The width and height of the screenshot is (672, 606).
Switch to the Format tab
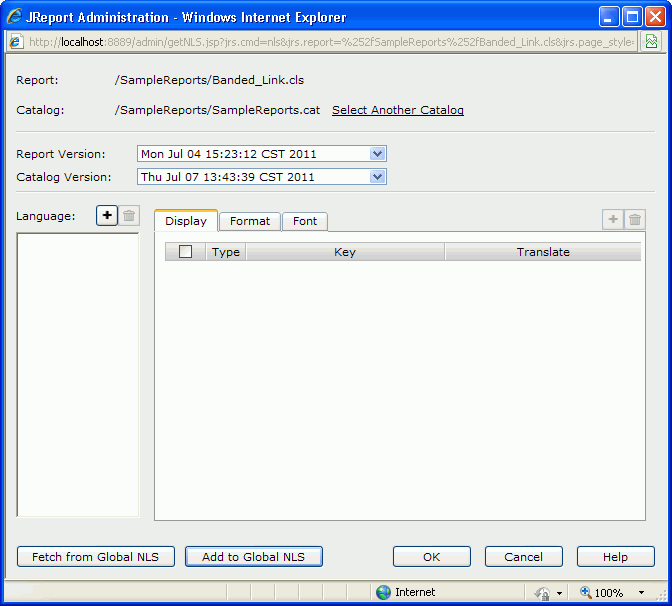tap(250, 222)
